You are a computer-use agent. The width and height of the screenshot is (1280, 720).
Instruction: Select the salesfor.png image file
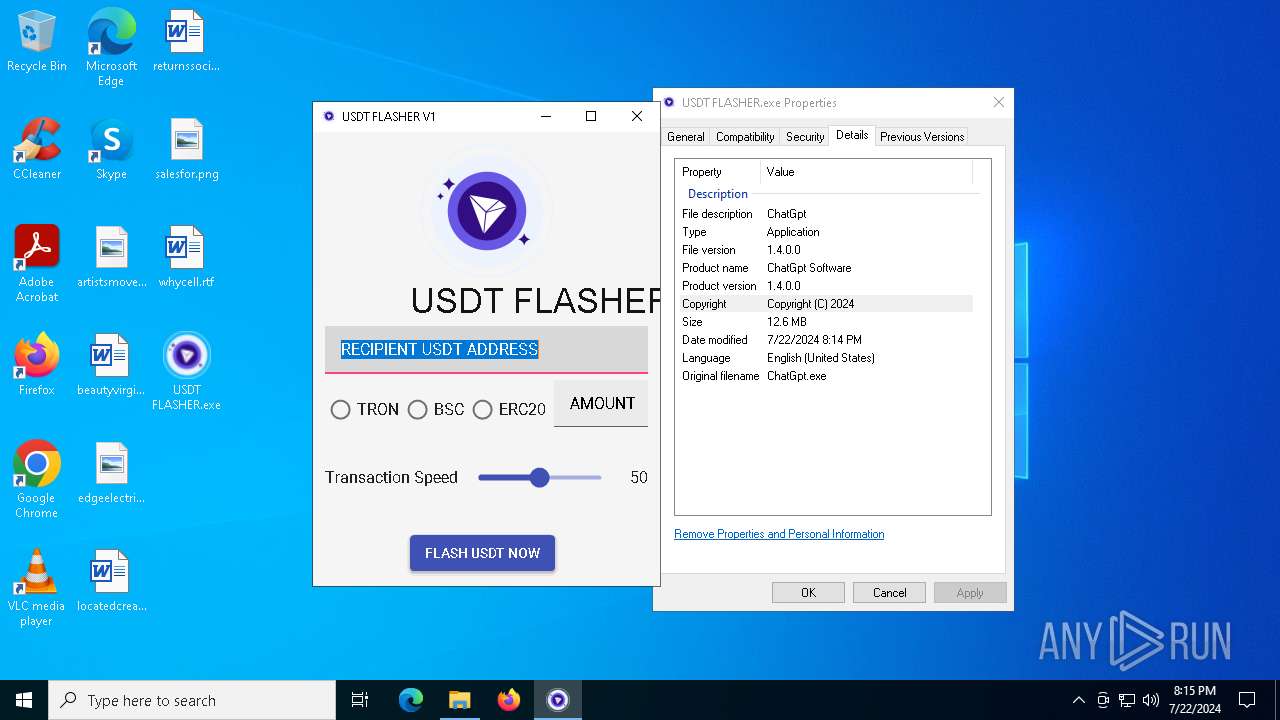click(x=186, y=149)
